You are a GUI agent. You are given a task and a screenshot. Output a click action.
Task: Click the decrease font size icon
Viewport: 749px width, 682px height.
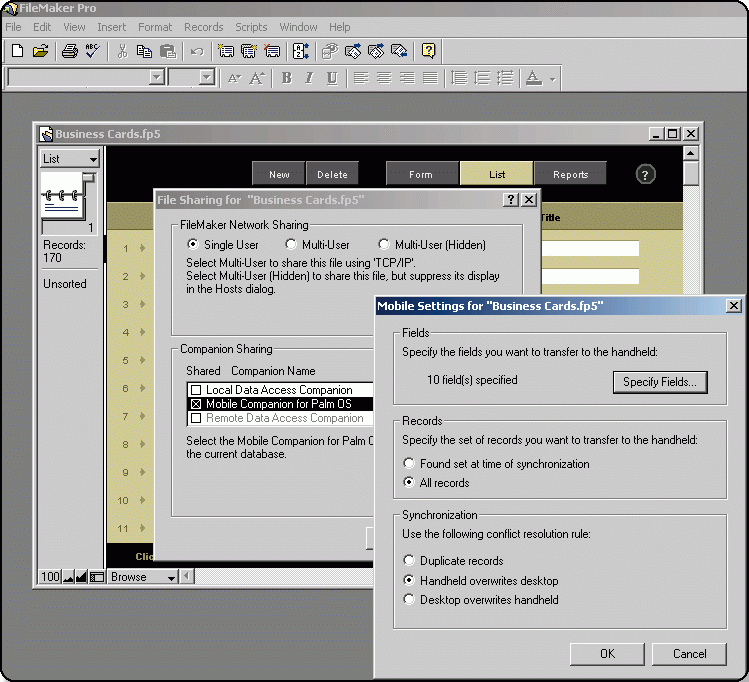coord(234,78)
